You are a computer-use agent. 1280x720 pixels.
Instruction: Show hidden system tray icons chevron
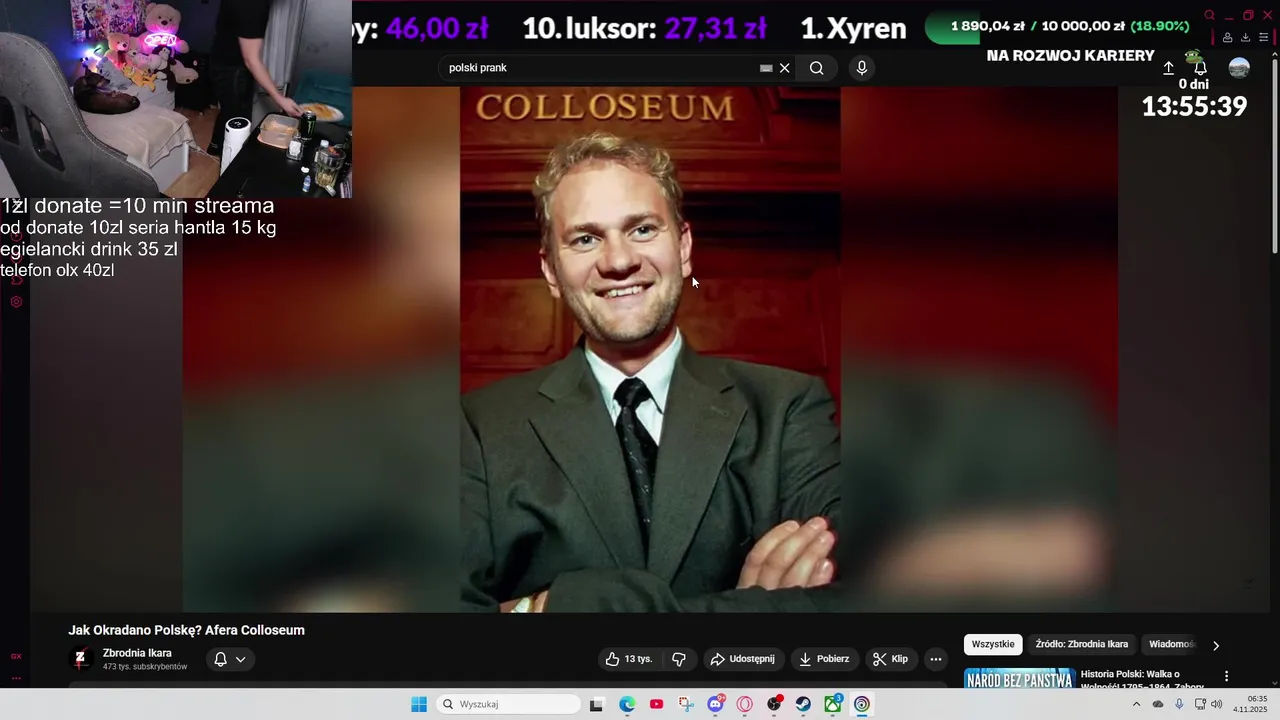pyautogui.click(x=1136, y=704)
